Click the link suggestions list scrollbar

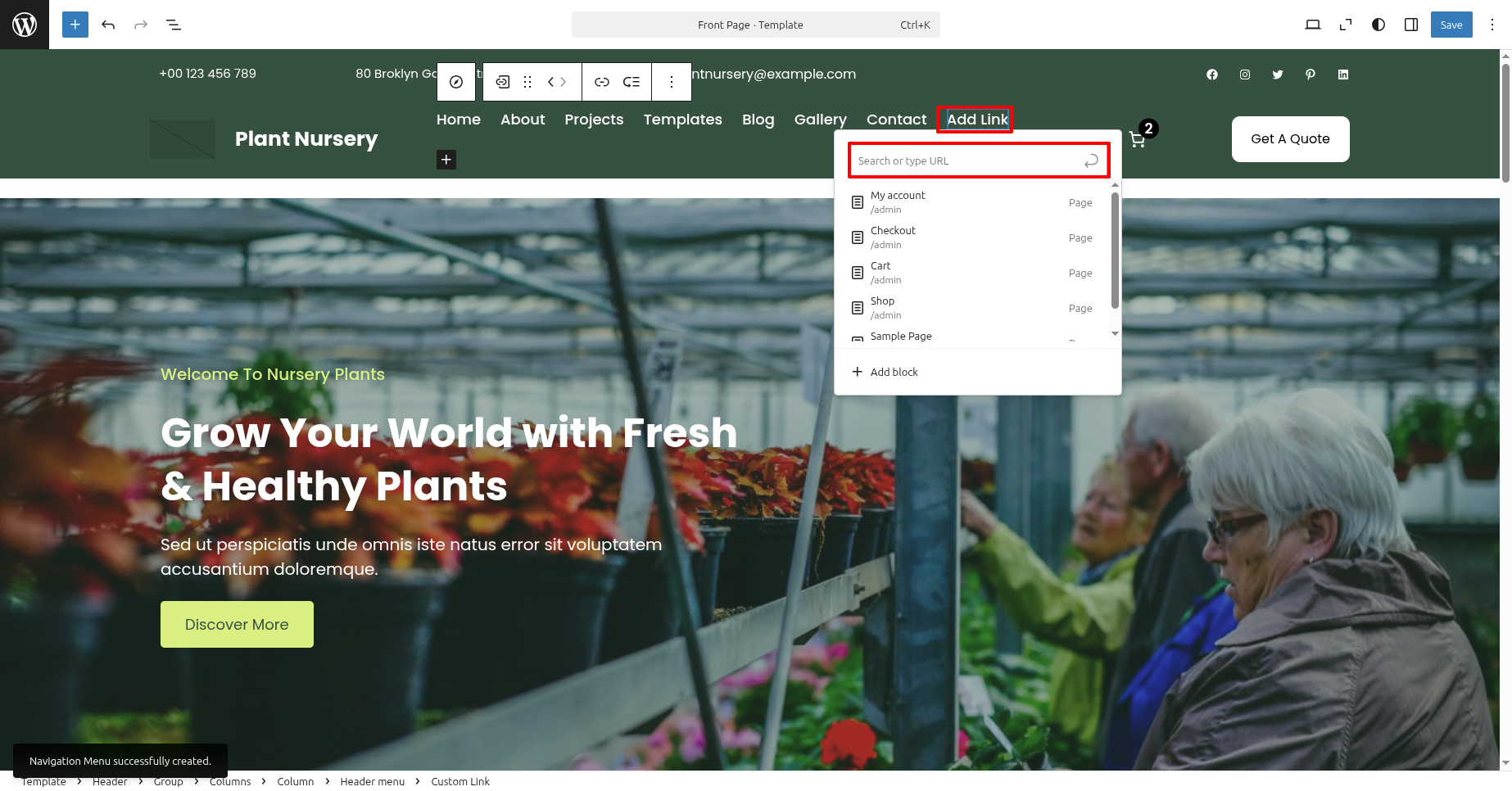click(1115, 250)
